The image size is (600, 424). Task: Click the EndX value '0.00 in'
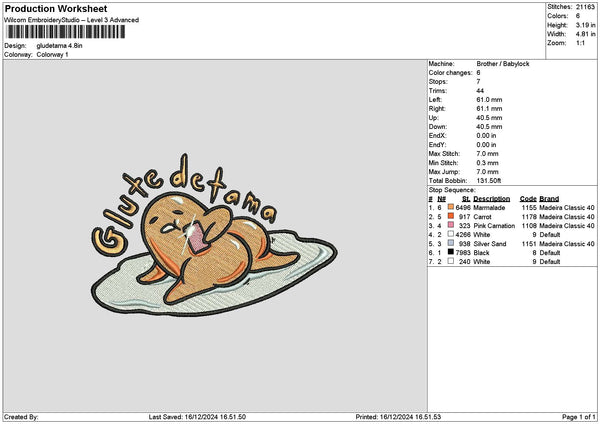(x=486, y=135)
